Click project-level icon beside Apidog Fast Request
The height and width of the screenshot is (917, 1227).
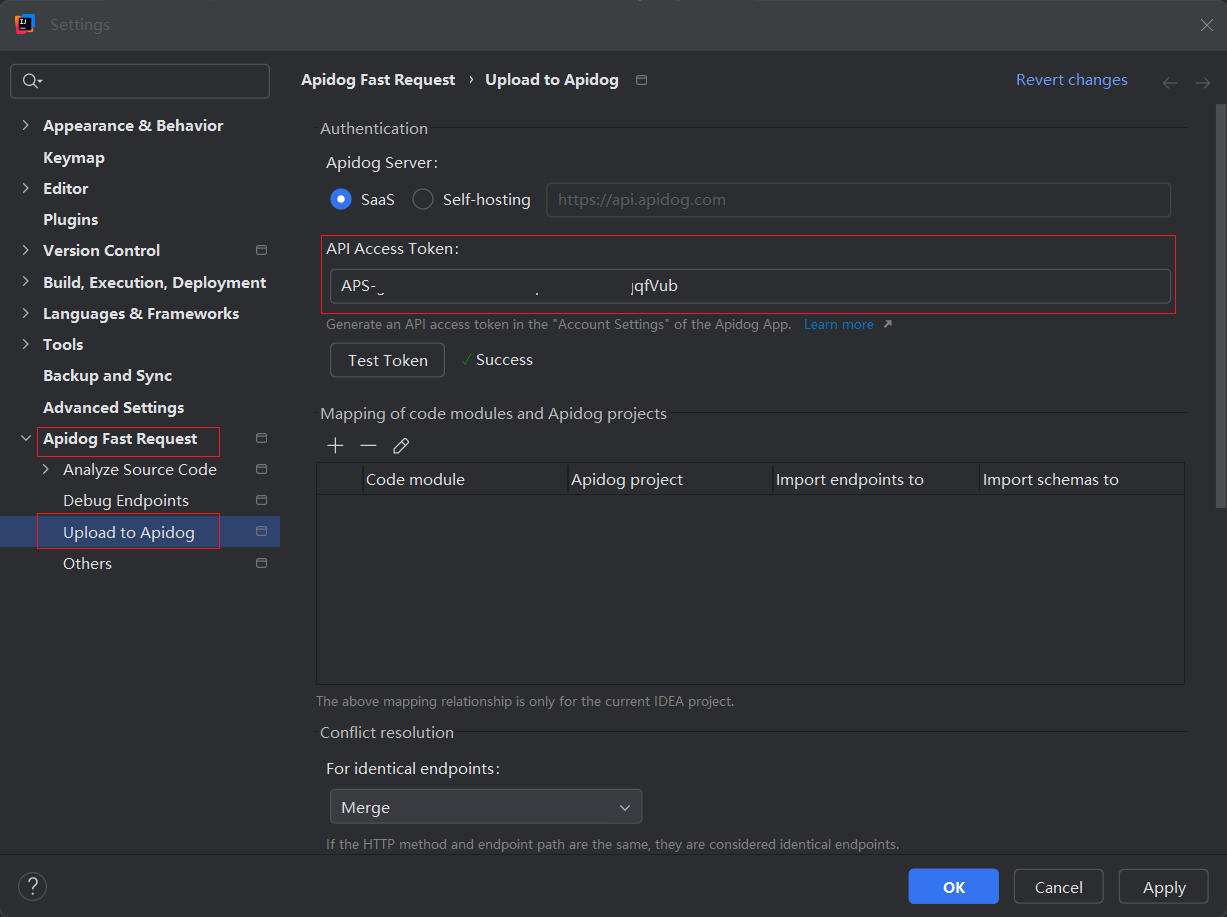click(x=262, y=438)
